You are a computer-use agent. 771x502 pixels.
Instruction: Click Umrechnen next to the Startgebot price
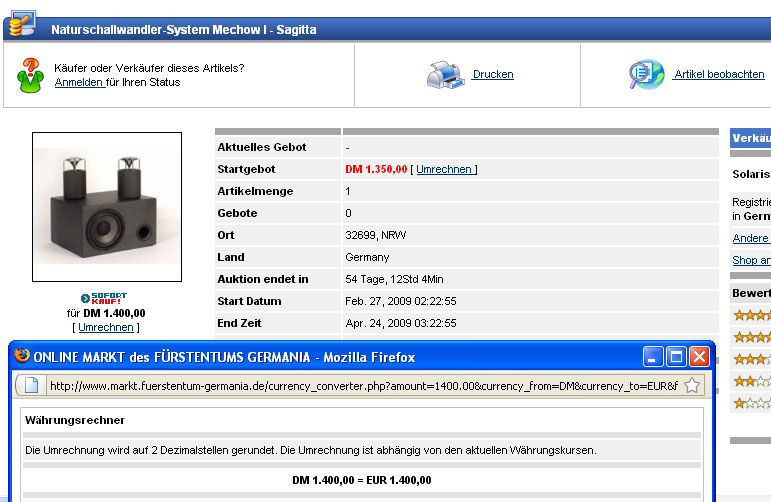[444, 170]
